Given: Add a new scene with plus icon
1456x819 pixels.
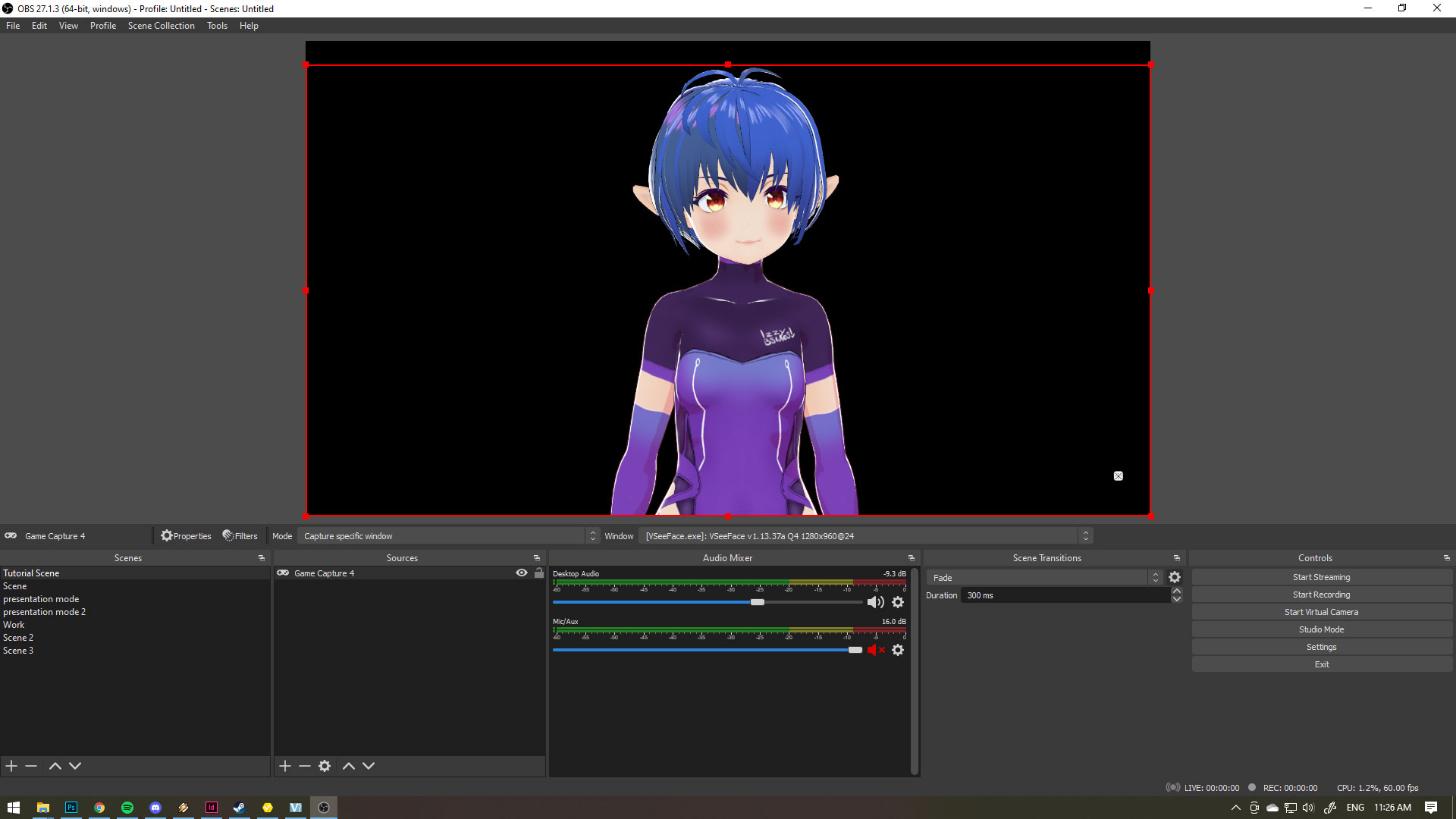Looking at the screenshot, I should coord(11,766).
